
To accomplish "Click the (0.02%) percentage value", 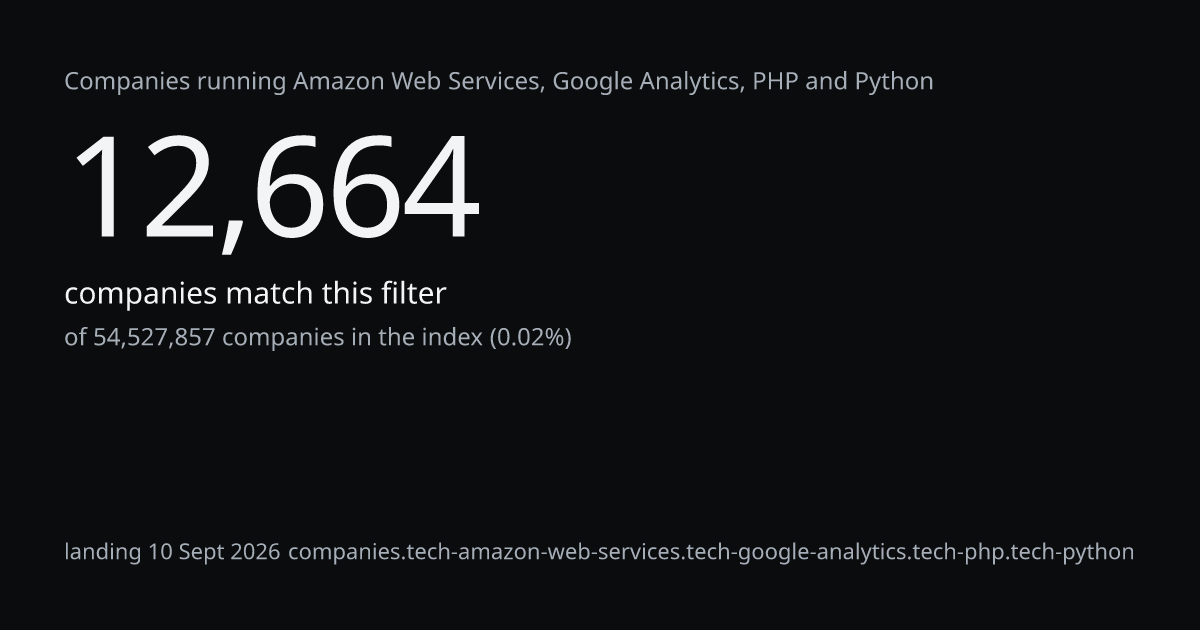I will (x=530, y=338).
